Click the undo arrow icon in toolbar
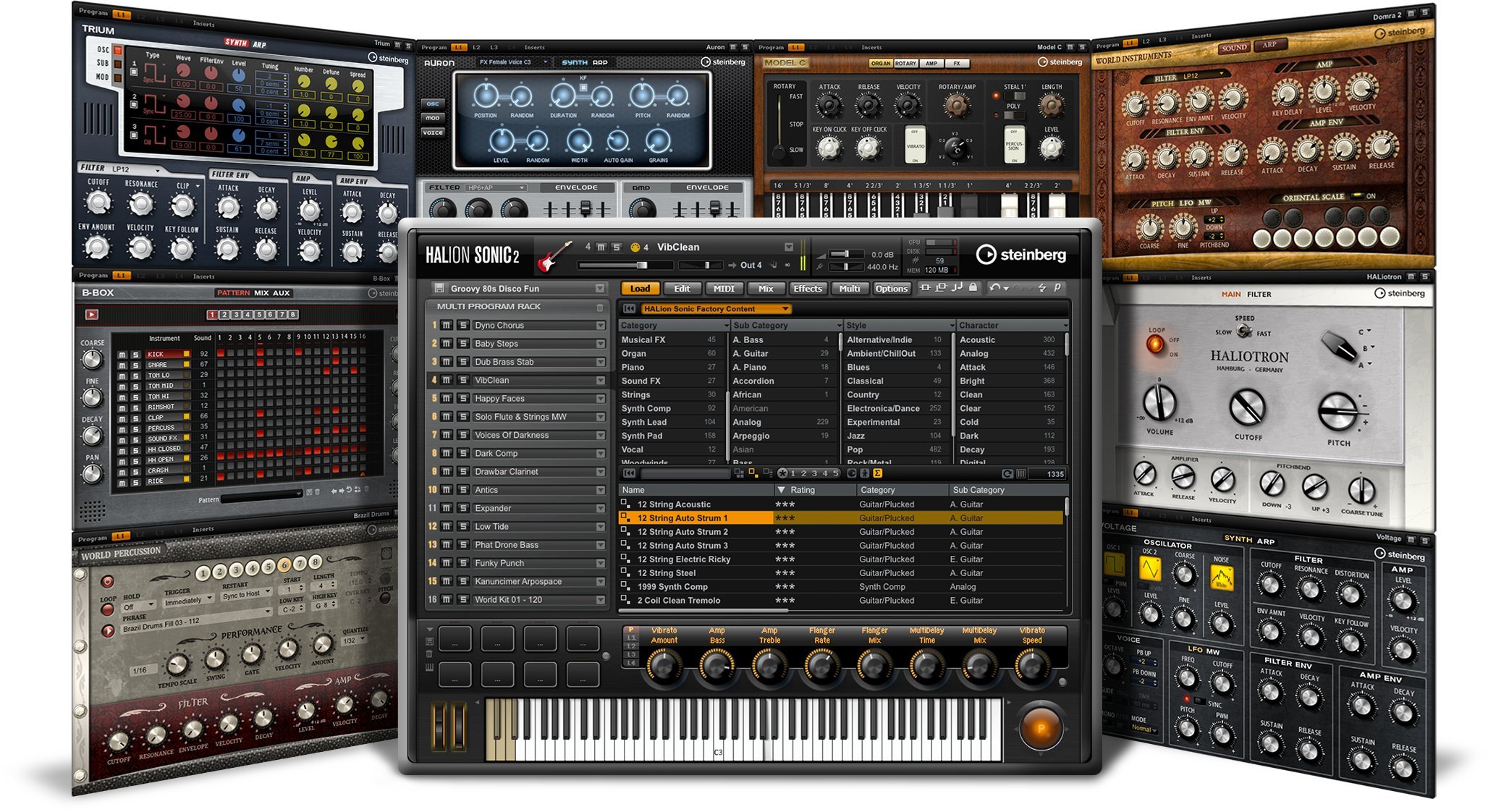This screenshot has height=812, width=1488. coord(996,288)
